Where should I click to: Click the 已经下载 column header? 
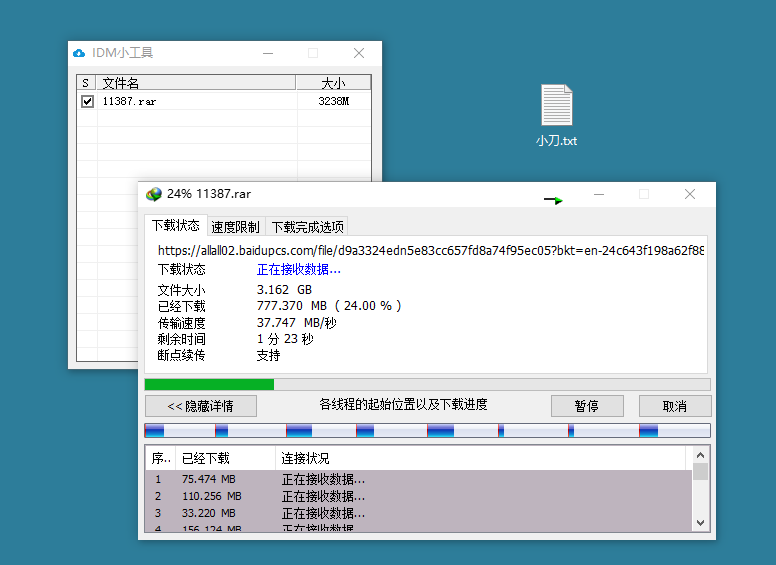tap(225, 458)
